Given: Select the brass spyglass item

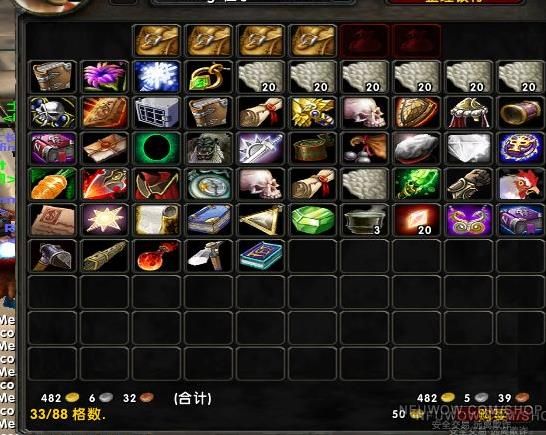Looking at the screenshot, I should coord(521,112).
